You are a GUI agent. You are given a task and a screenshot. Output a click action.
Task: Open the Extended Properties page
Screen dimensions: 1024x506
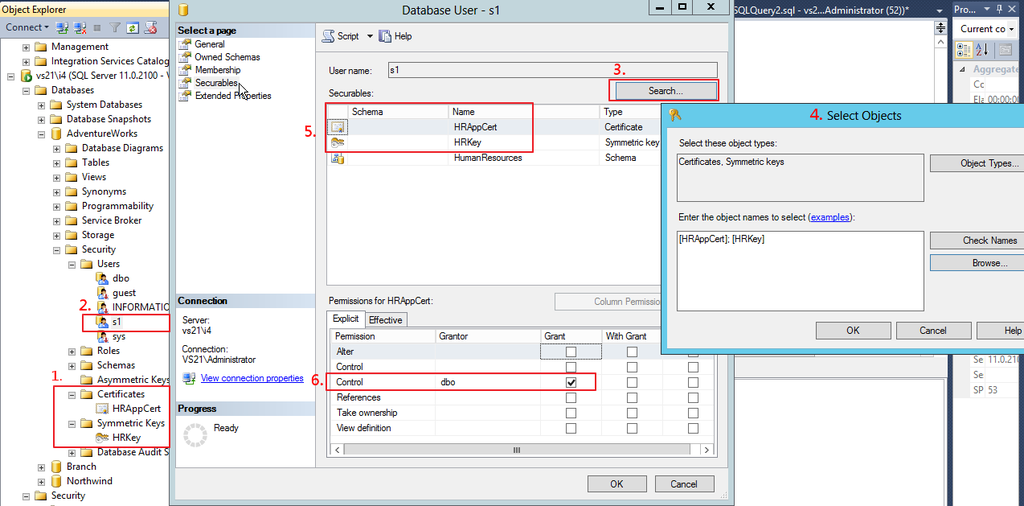233,96
